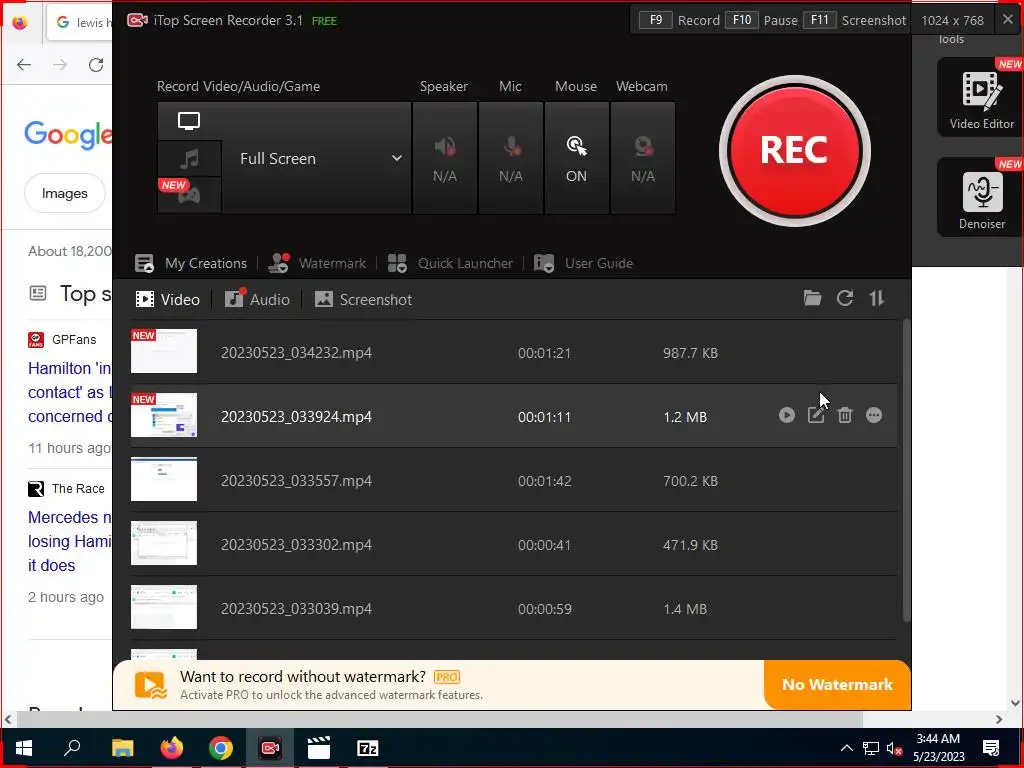Switch to the Video tab
Image resolution: width=1024 pixels, height=768 pixels.
(168, 300)
